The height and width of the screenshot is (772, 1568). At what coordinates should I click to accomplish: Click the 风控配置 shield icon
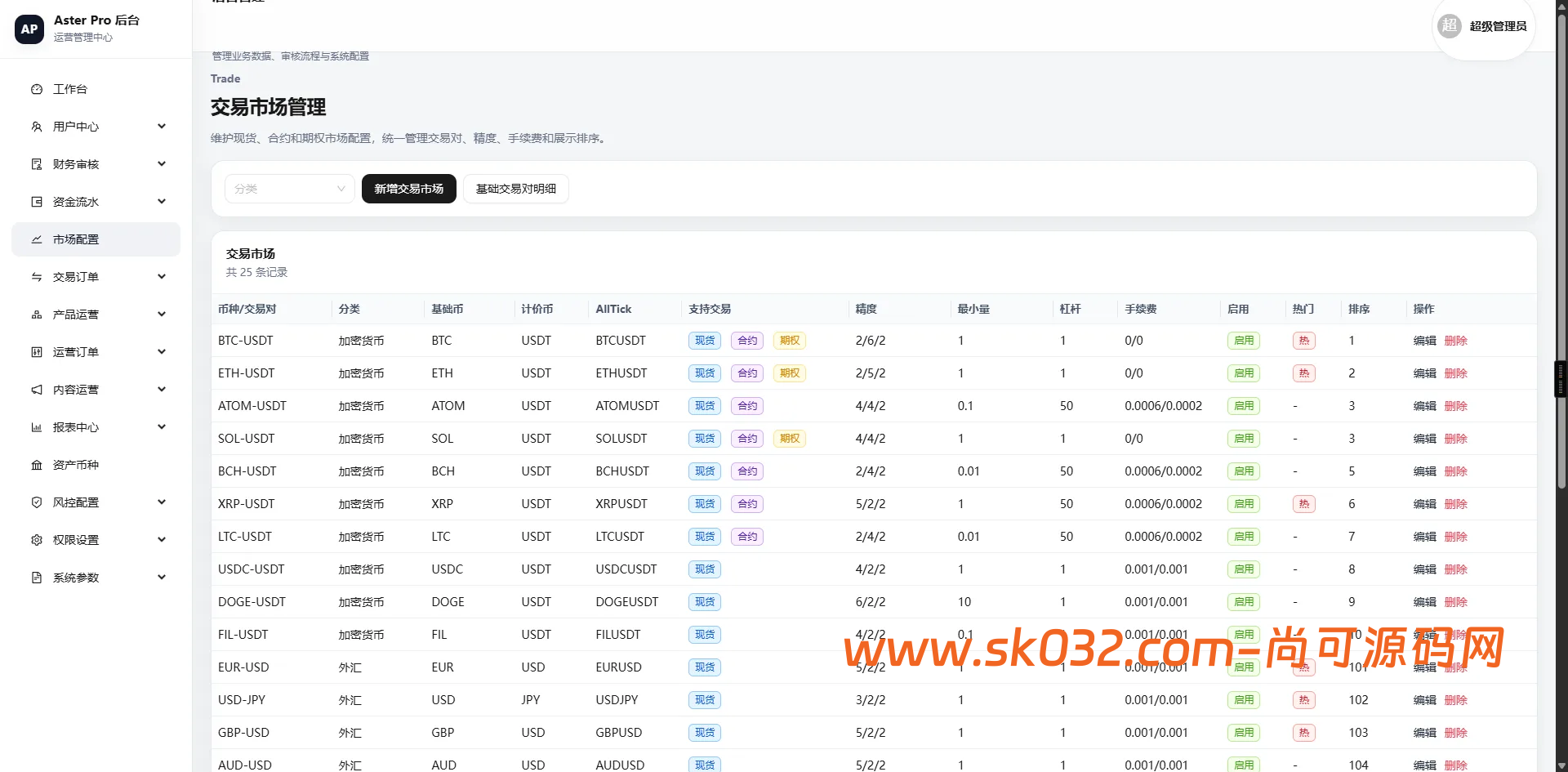click(x=37, y=502)
